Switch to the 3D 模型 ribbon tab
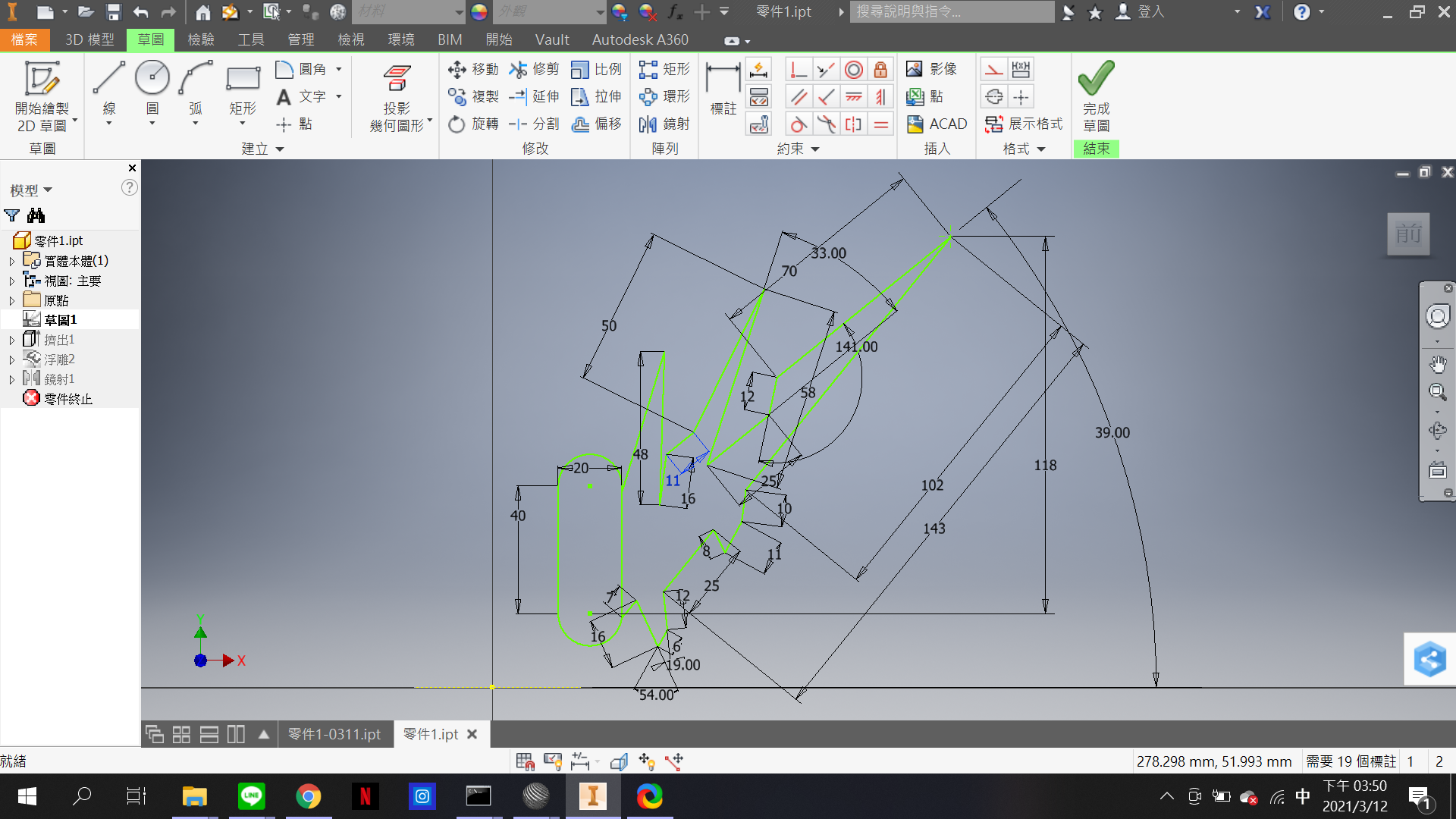The image size is (1456, 819). pyautogui.click(x=89, y=39)
